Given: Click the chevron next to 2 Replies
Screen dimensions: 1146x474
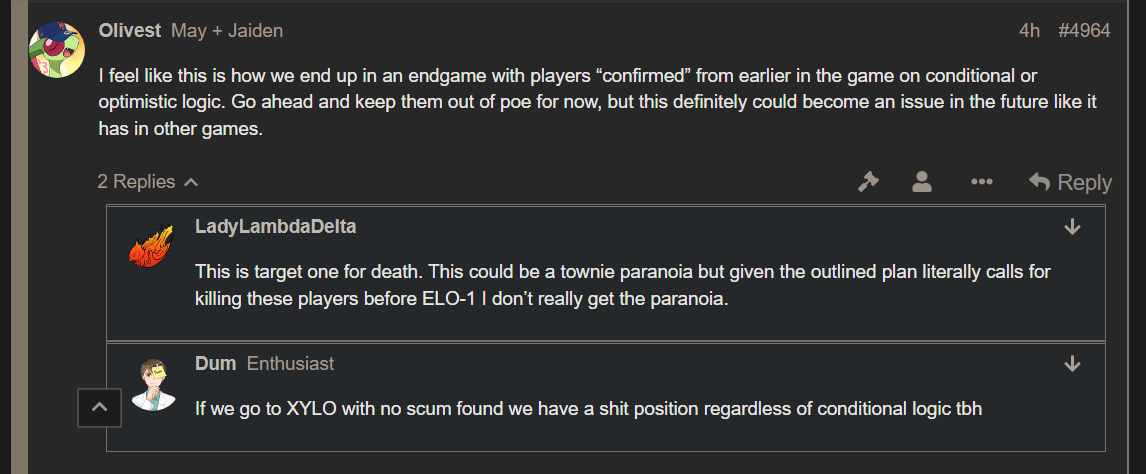Looking at the screenshot, I should coord(191,182).
